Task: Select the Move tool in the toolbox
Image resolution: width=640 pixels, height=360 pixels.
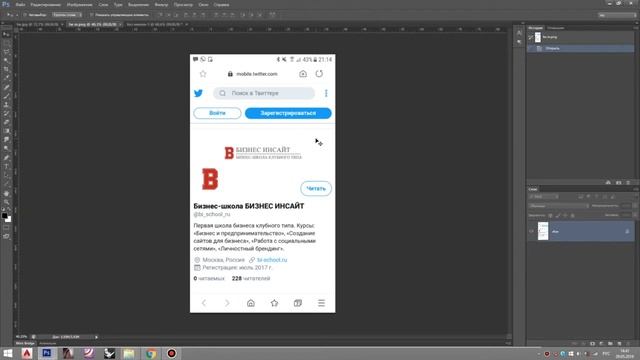Action: (6, 34)
